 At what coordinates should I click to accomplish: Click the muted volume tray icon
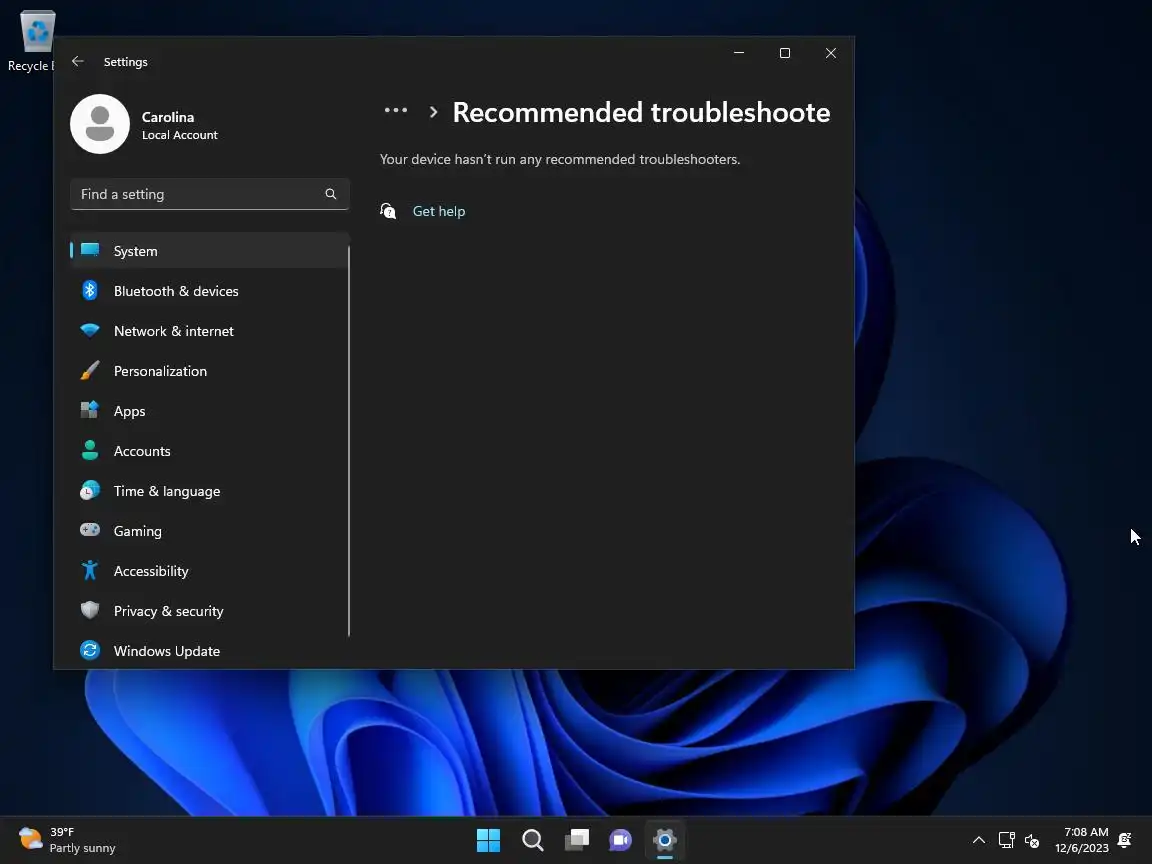click(1032, 840)
